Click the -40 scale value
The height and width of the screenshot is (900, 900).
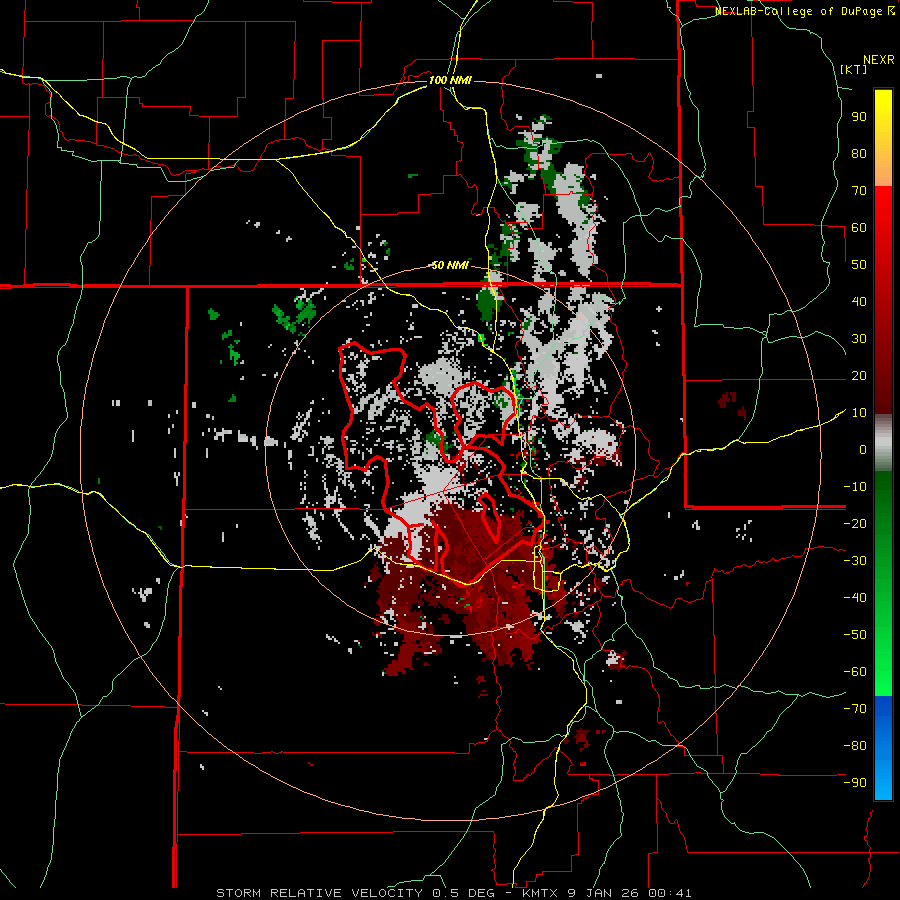point(855,598)
